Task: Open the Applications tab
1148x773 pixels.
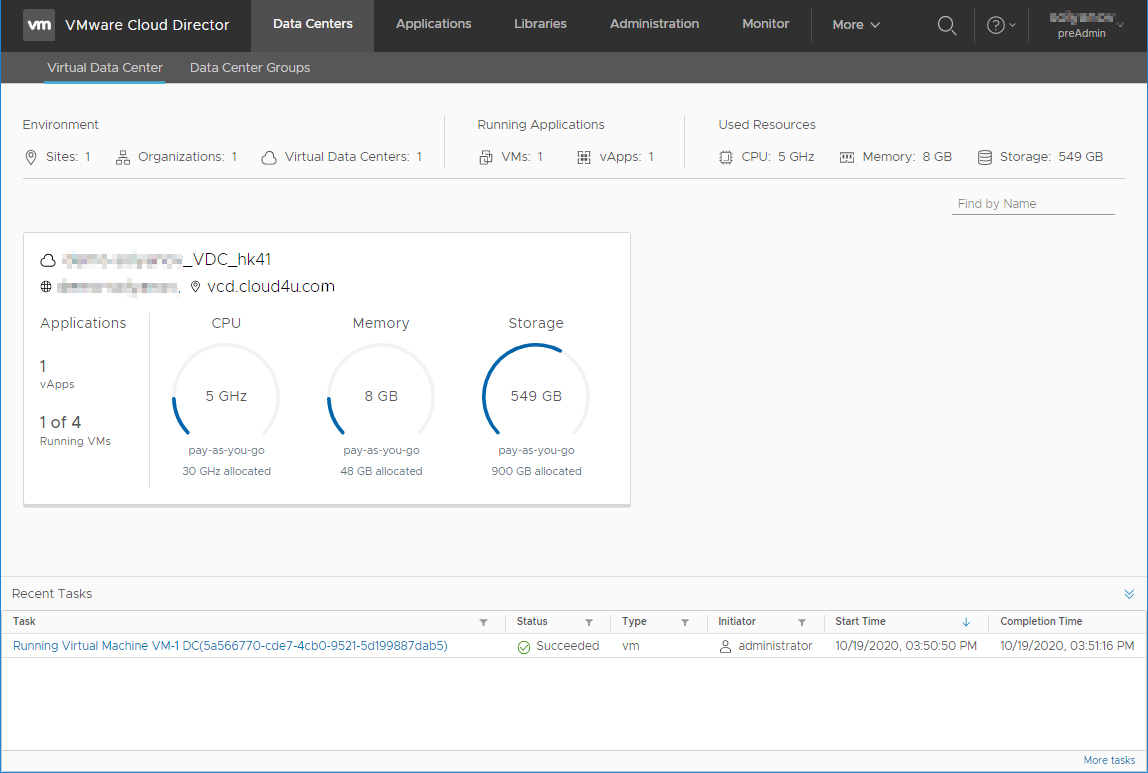Action: 433,24
